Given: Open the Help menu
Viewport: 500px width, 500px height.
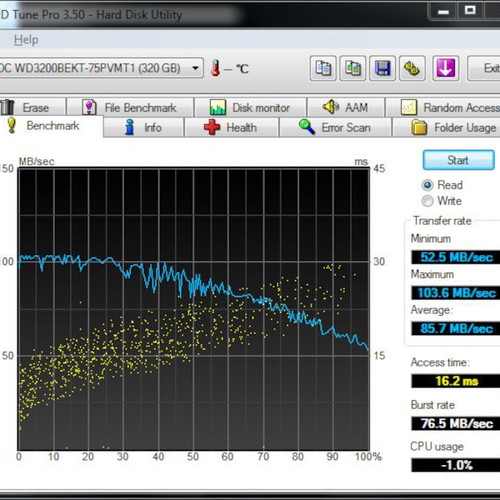Looking at the screenshot, I should [x=26, y=40].
